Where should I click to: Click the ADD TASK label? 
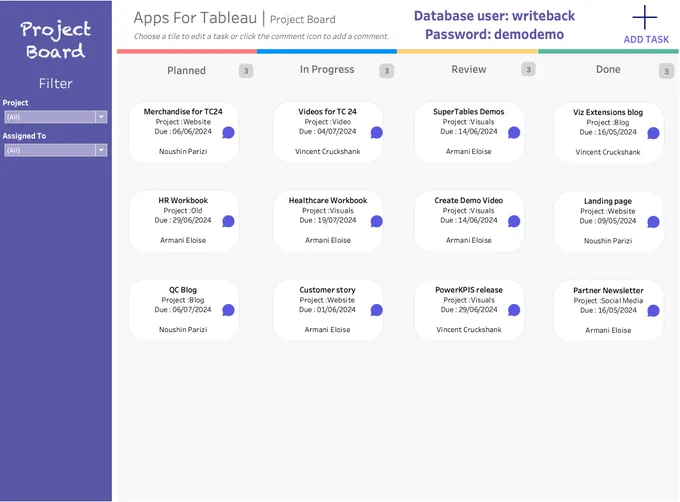tap(646, 39)
